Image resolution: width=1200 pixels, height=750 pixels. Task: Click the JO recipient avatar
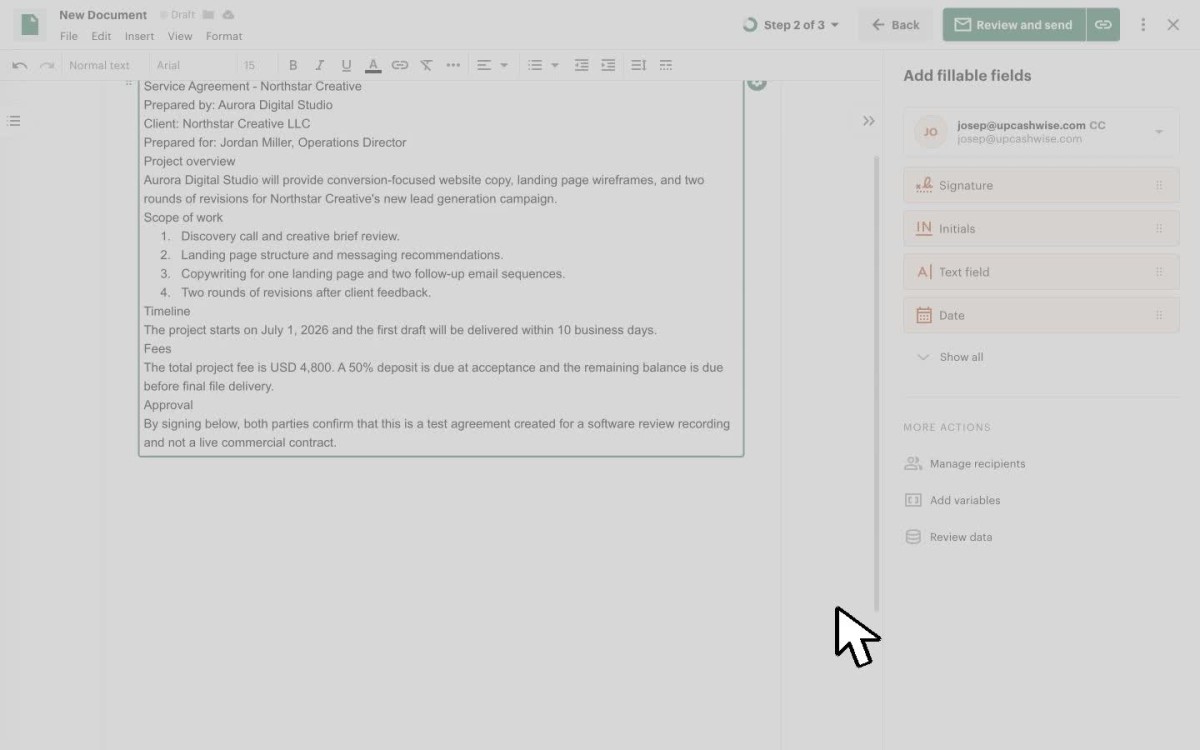tap(931, 132)
